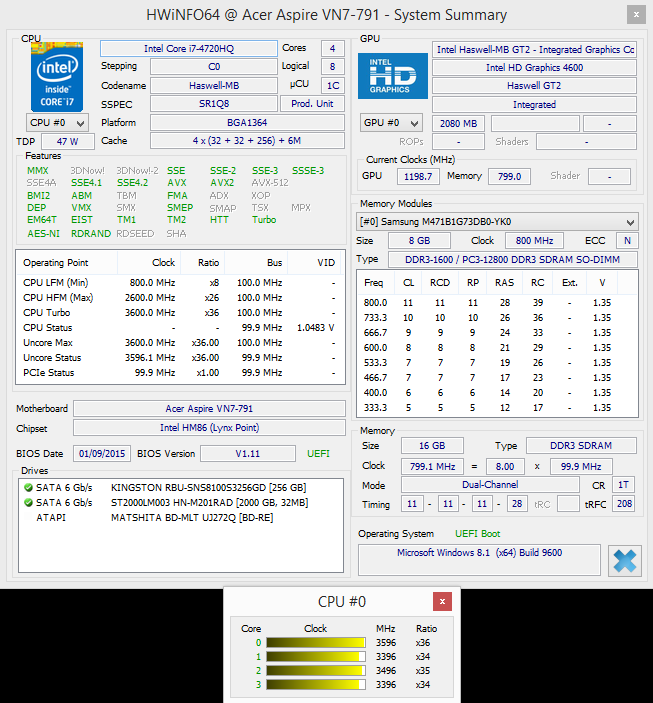The height and width of the screenshot is (703, 653).
Task: Click the TDP 47 W field
Action: point(68,141)
